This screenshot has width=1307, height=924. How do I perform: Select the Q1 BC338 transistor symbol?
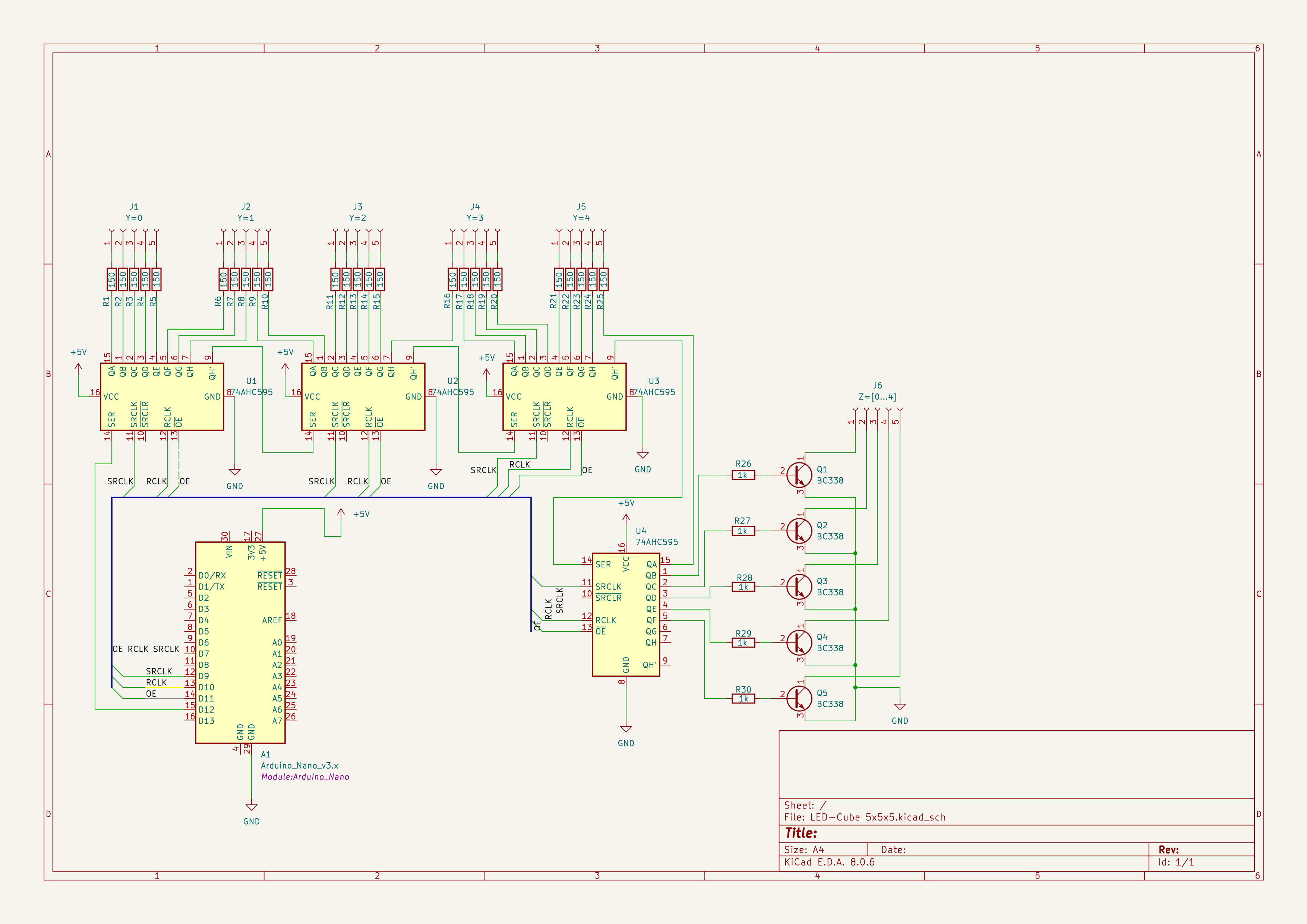click(799, 475)
